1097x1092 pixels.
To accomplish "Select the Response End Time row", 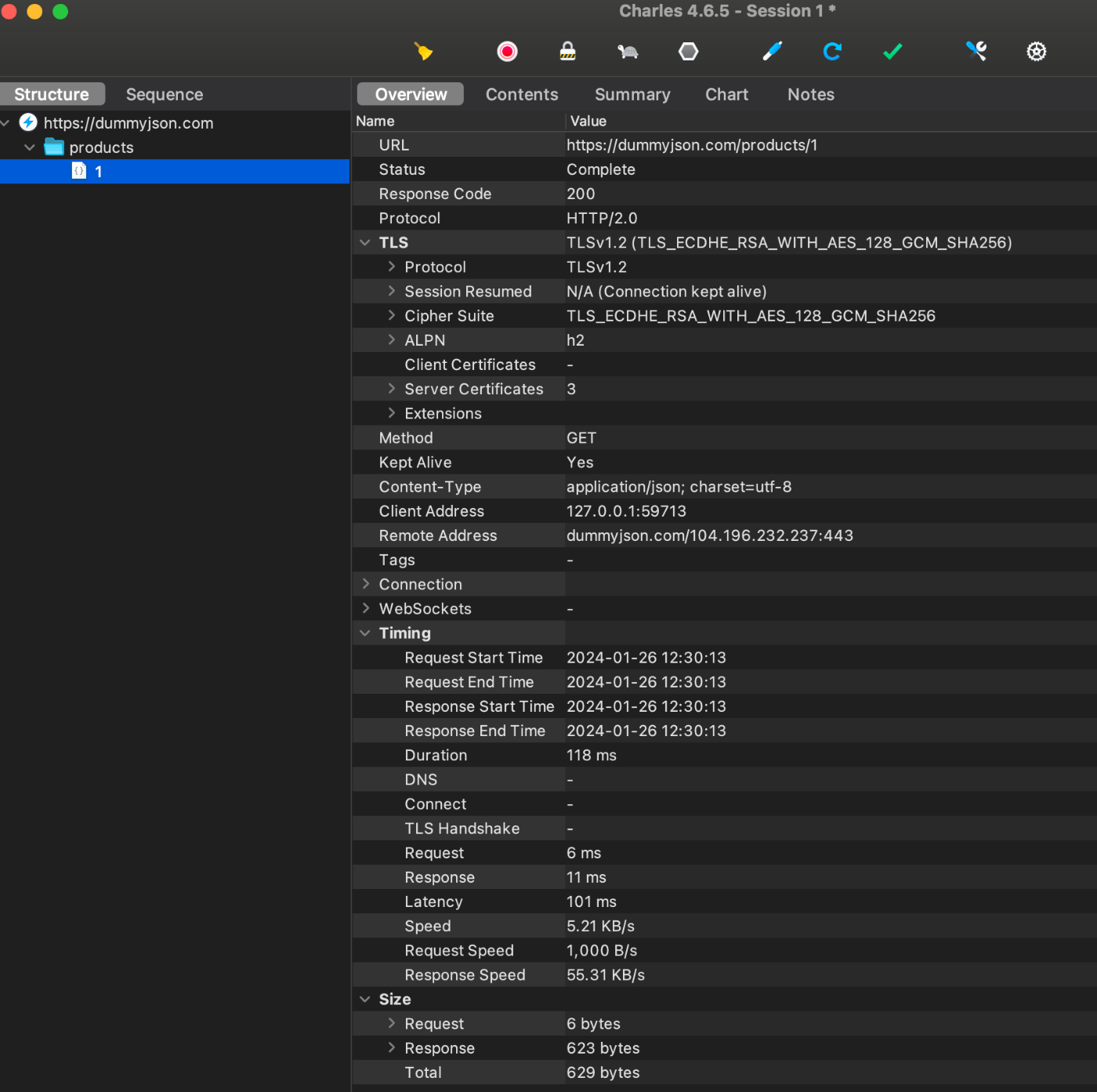I will click(725, 731).
